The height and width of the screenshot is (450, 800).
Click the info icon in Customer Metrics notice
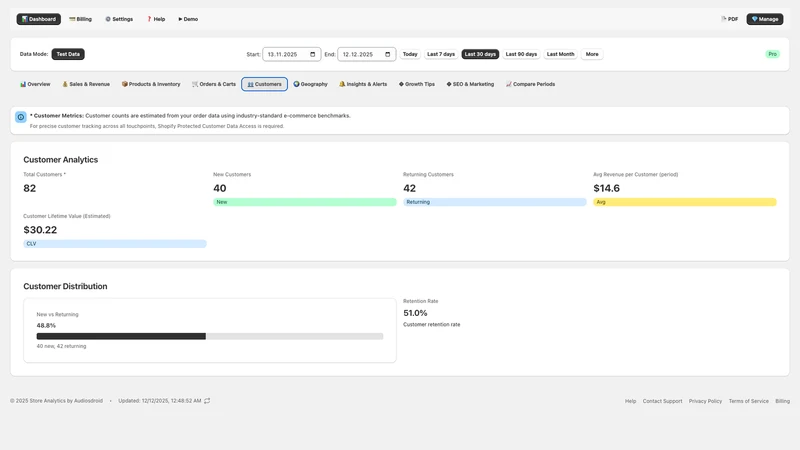[21, 117]
